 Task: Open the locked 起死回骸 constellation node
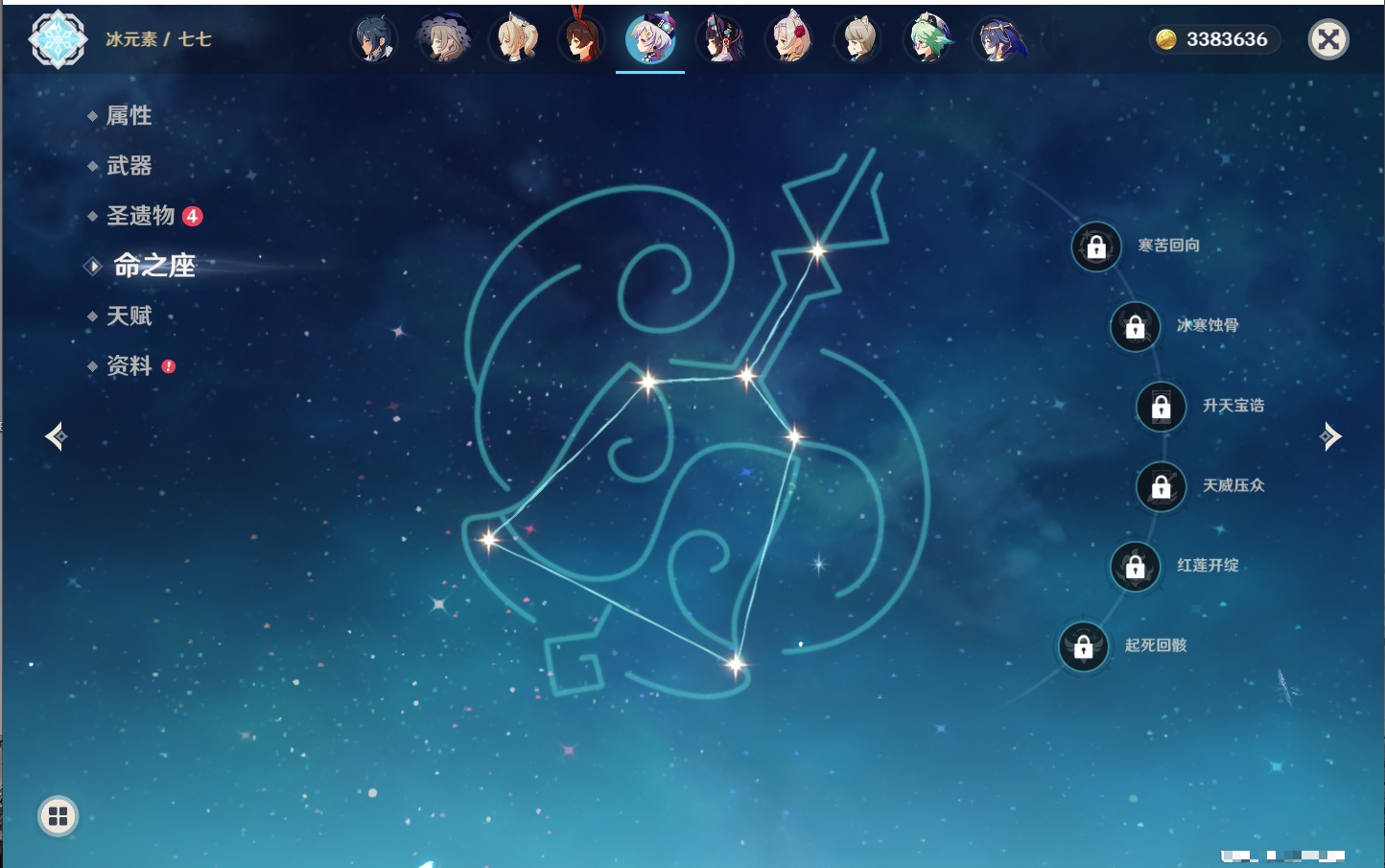(x=1083, y=646)
